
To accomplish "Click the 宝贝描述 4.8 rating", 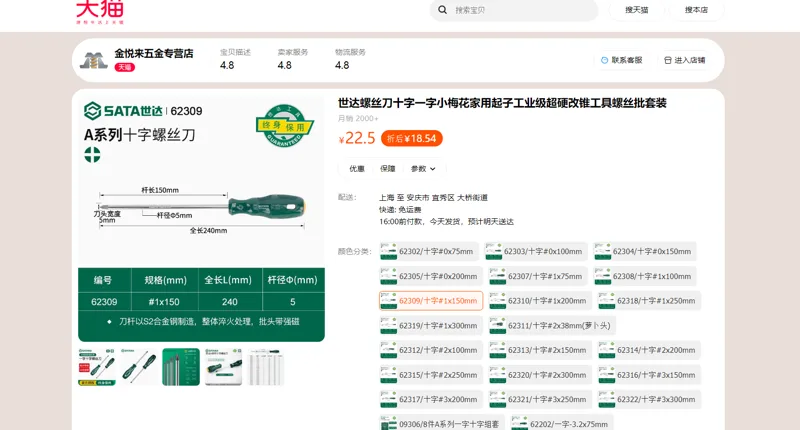I will 235,59.
